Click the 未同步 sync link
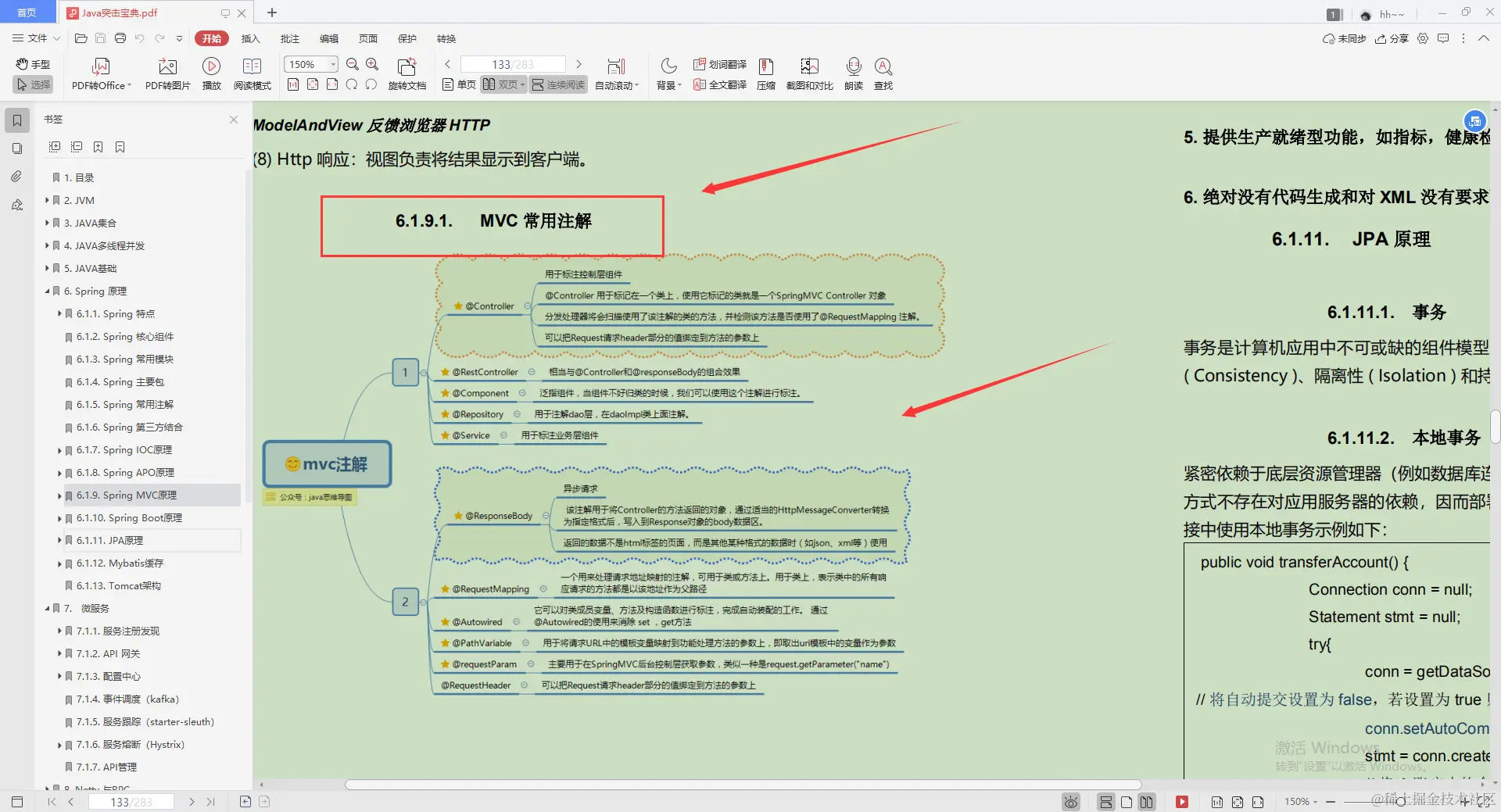1501x812 pixels. tap(1343, 38)
